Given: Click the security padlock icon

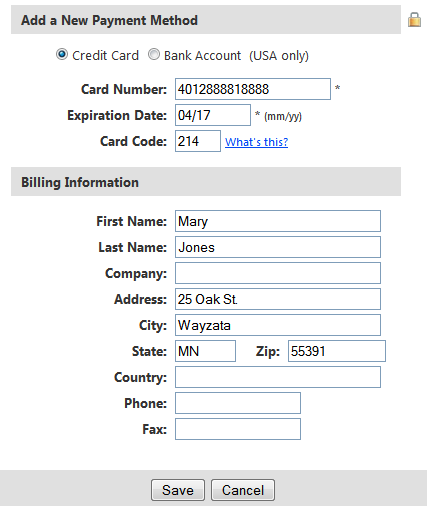Looking at the screenshot, I should 414,20.
